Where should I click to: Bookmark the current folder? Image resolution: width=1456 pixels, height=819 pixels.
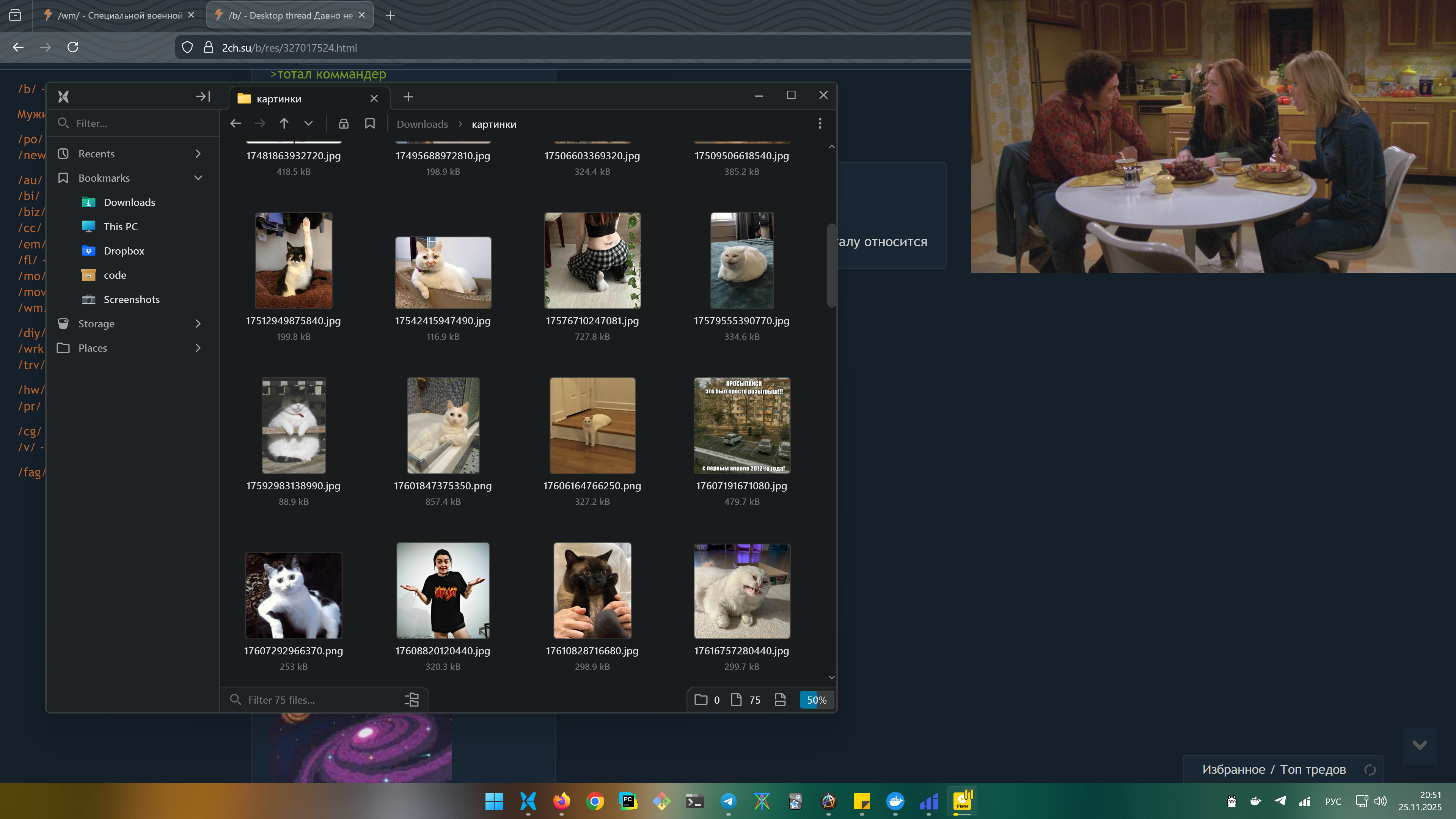click(370, 124)
